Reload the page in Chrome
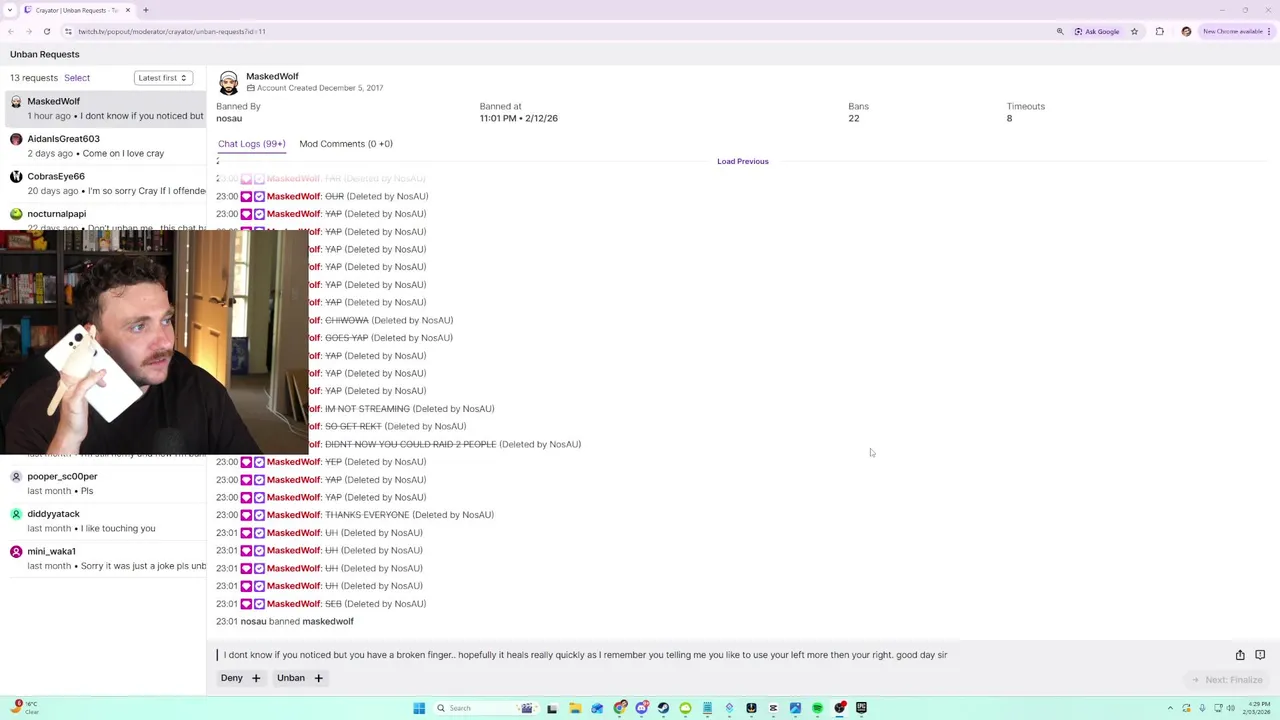This screenshot has width=1280, height=720. pyautogui.click(x=46, y=31)
